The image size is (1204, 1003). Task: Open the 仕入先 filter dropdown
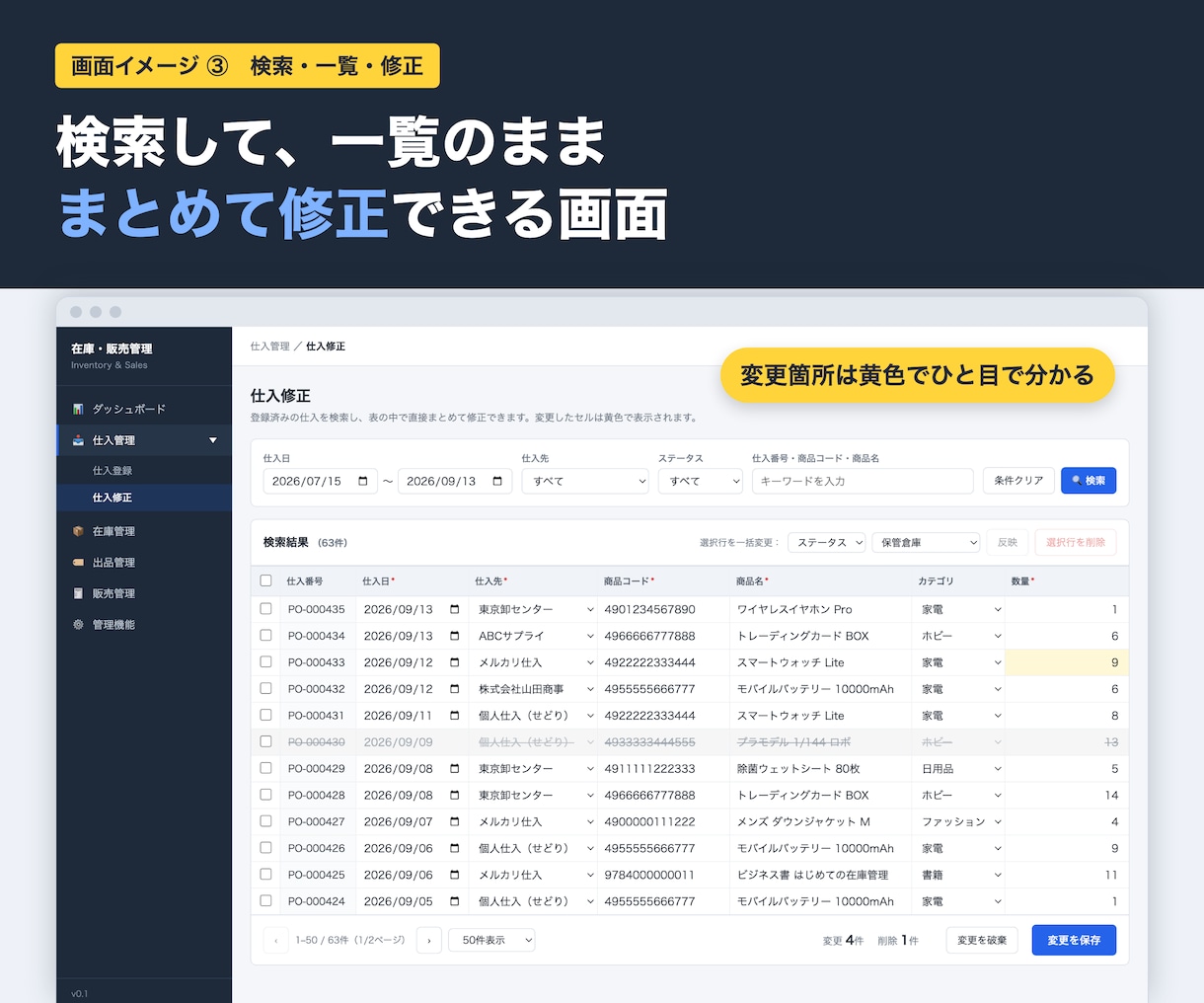point(585,481)
